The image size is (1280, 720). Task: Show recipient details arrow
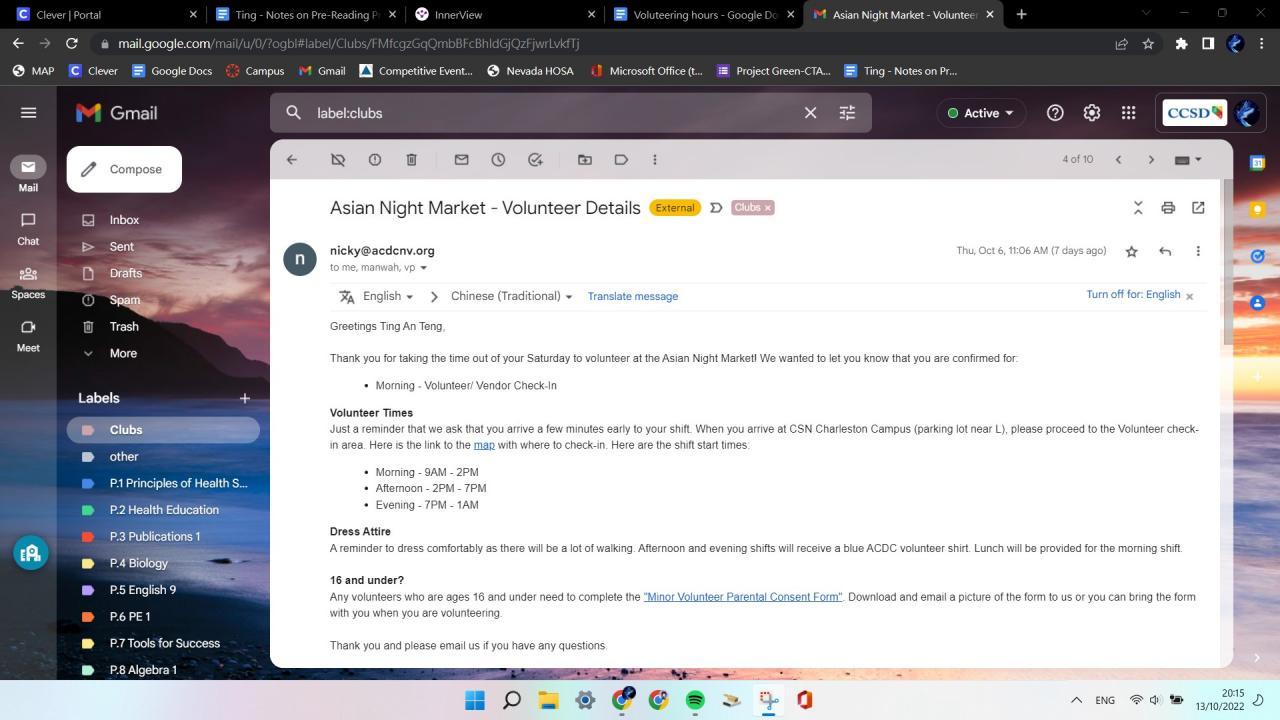pos(424,268)
